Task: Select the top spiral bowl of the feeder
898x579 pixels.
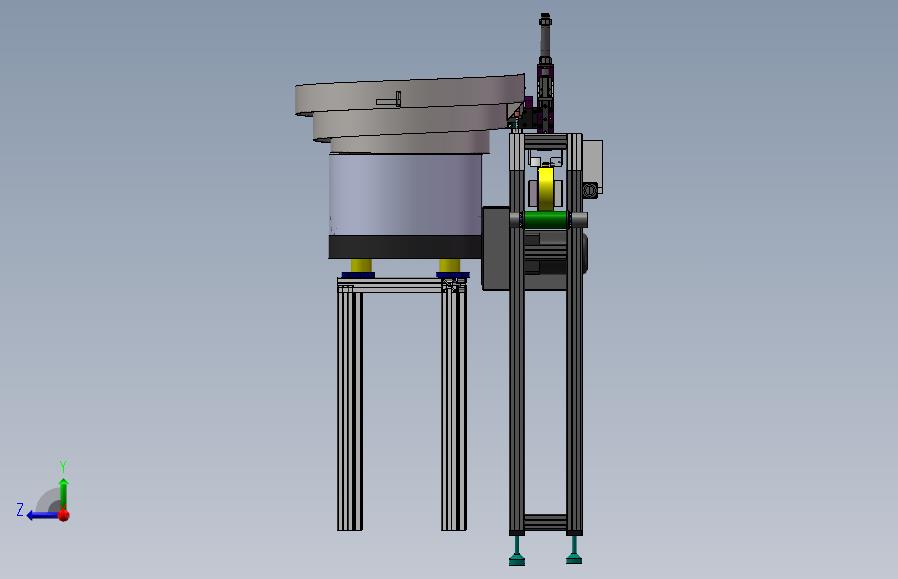Action: pos(409,95)
